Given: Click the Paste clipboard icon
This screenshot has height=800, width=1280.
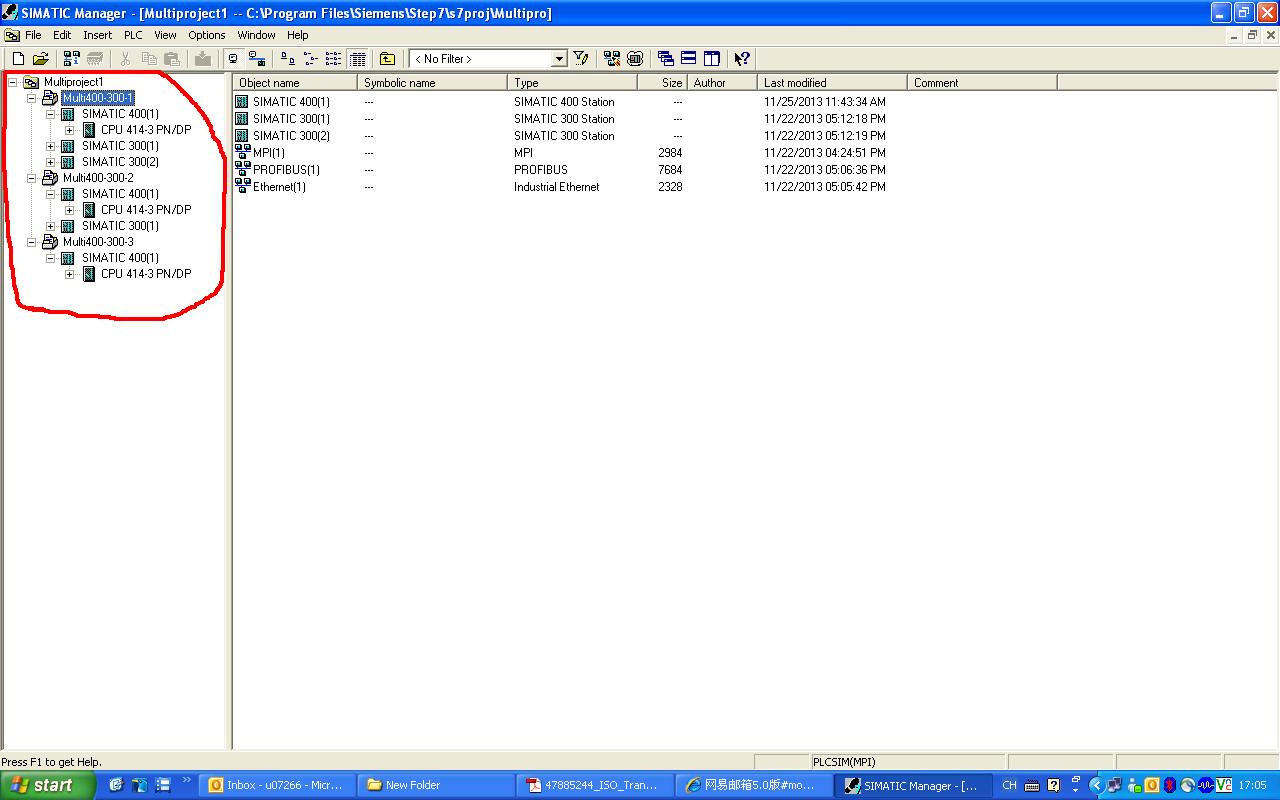Looking at the screenshot, I should coord(172,59).
